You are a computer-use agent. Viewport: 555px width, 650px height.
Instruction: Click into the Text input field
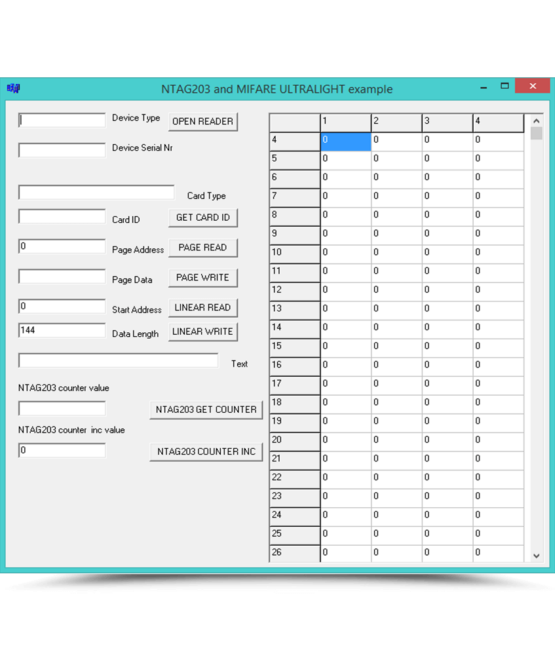pos(118,360)
